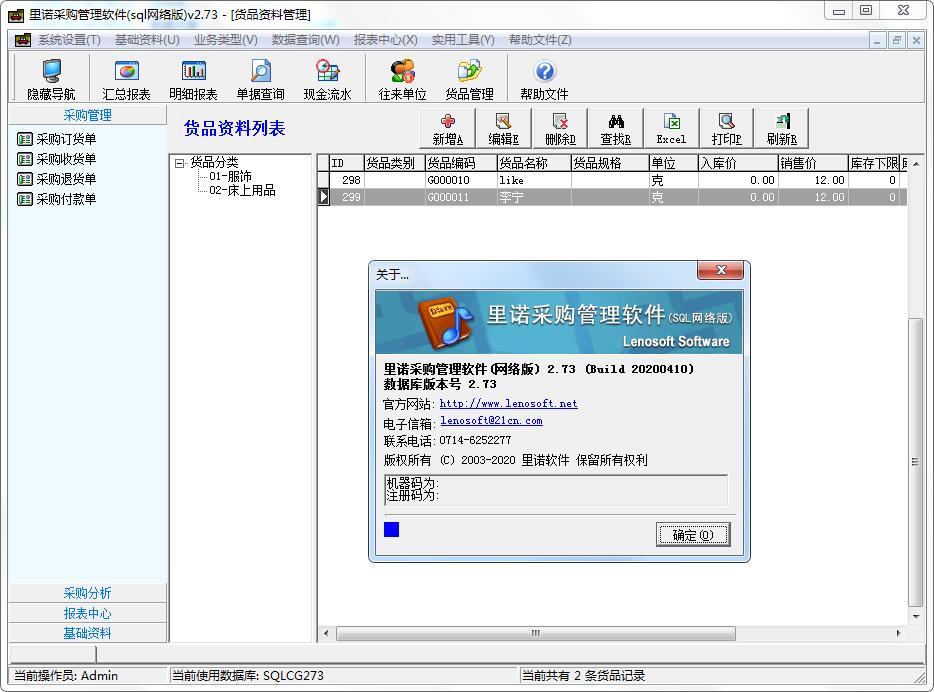This screenshot has width=934, height=692.
Task: Open the 货品管理 goods management
Action: pyautogui.click(x=469, y=79)
